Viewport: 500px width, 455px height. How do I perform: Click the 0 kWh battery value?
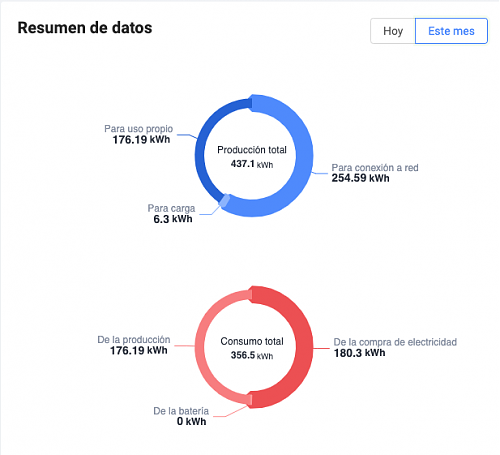click(191, 421)
